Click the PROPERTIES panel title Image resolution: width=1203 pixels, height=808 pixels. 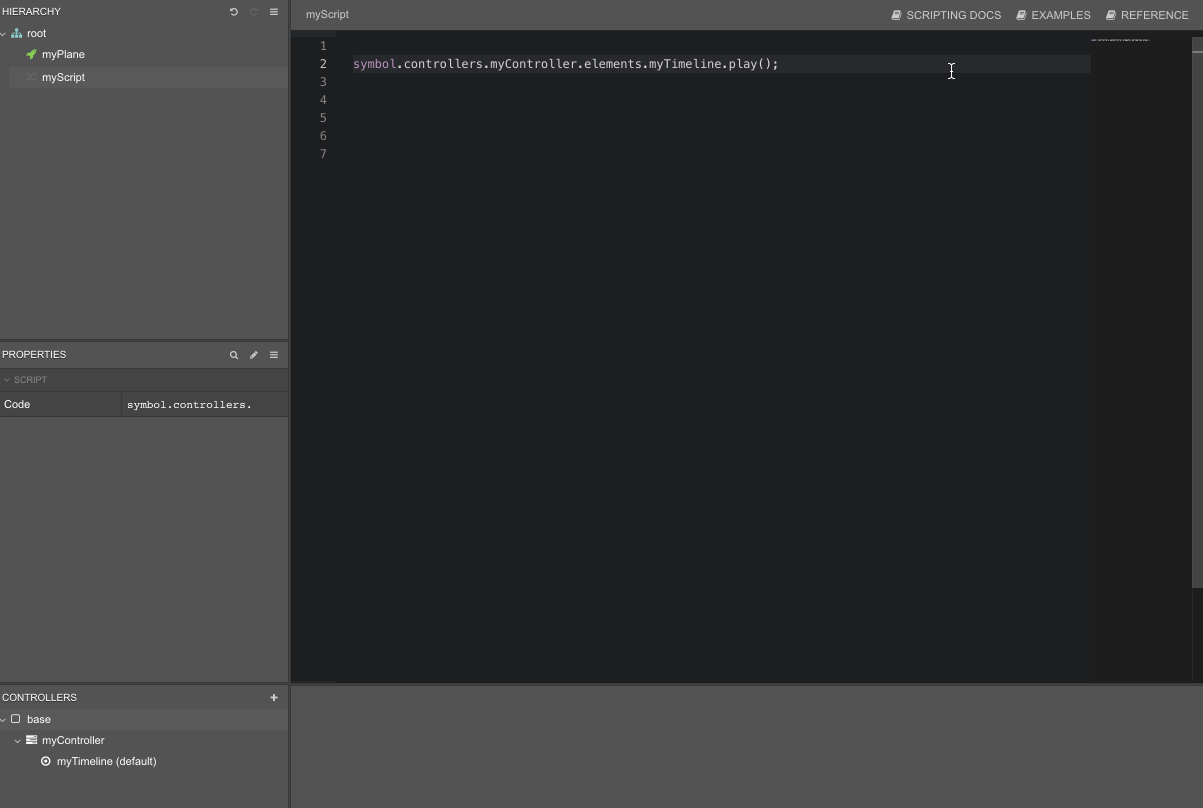click(34, 355)
